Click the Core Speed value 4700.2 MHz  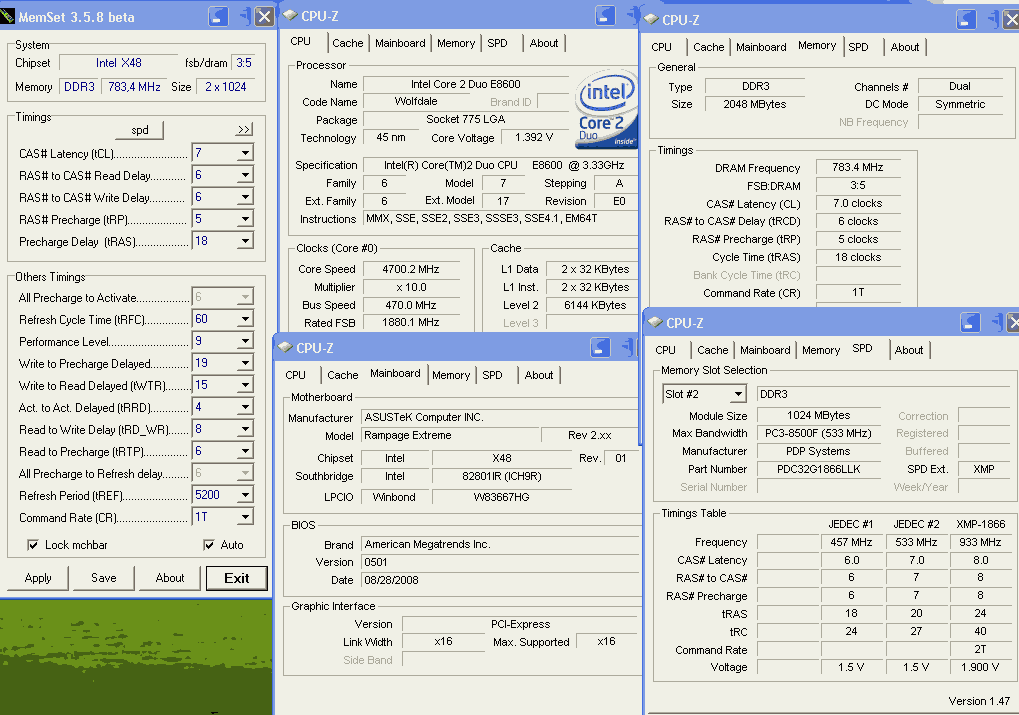pyautogui.click(x=411, y=269)
